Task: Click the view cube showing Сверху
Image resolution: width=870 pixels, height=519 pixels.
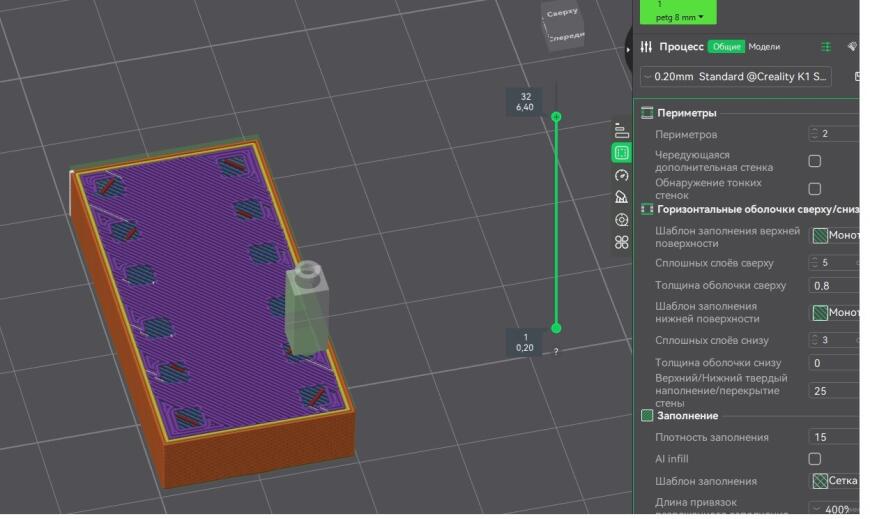Action: pos(564,24)
